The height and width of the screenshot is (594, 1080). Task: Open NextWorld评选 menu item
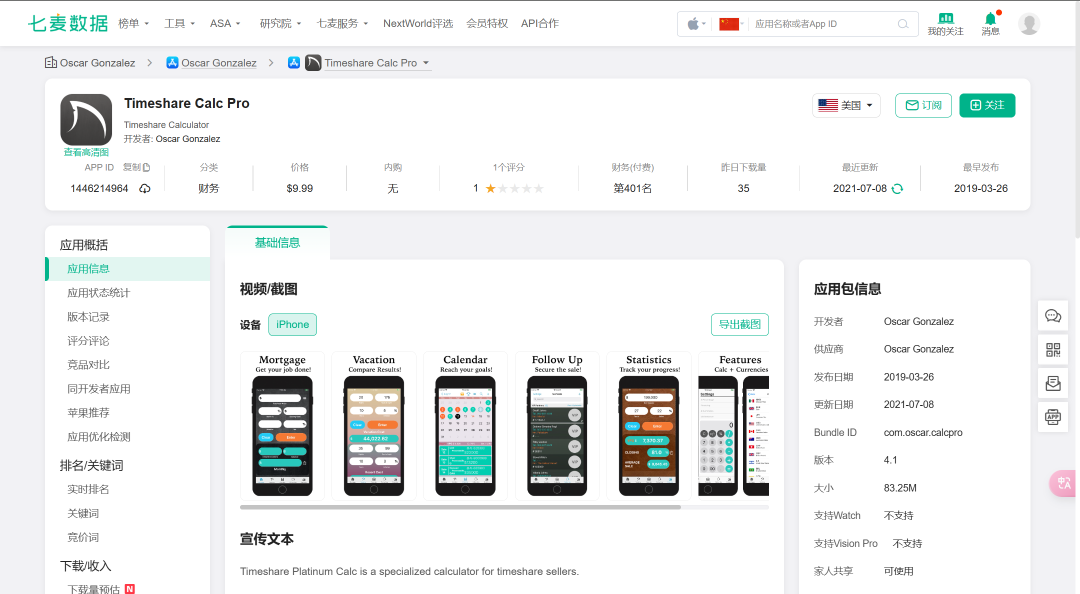coord(417,23)
